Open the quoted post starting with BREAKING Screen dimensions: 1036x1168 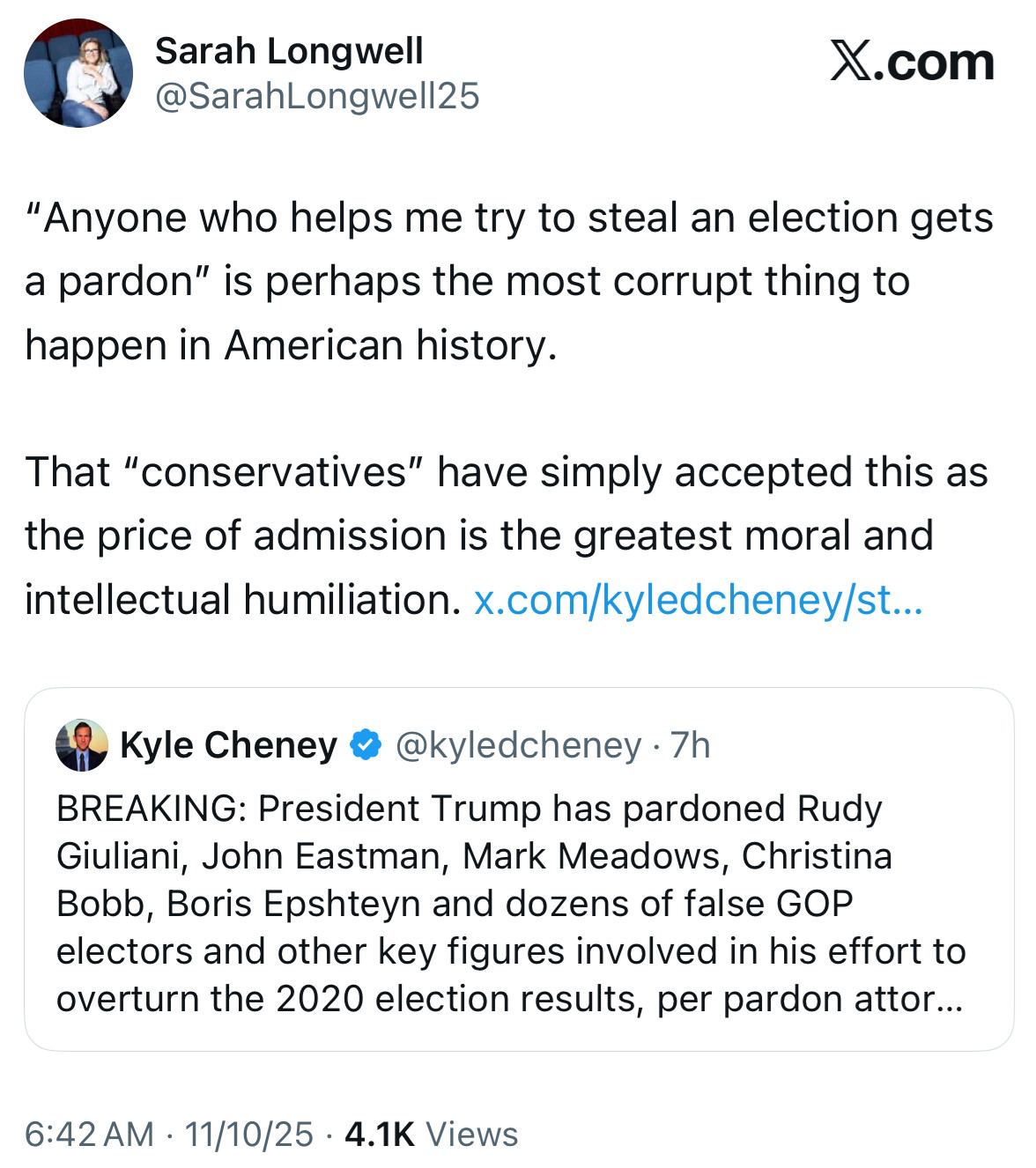(x=511, y=904)
